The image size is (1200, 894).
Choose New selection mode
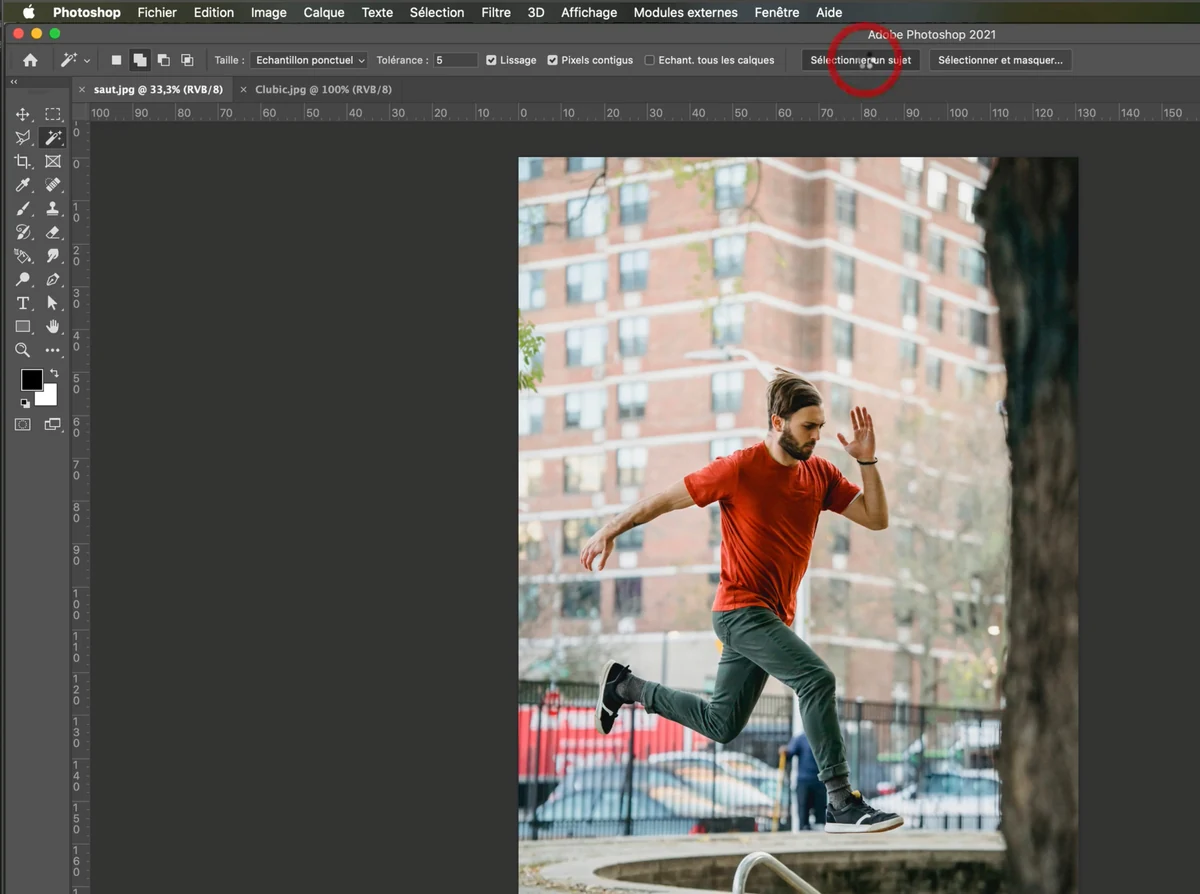[116, 60]
